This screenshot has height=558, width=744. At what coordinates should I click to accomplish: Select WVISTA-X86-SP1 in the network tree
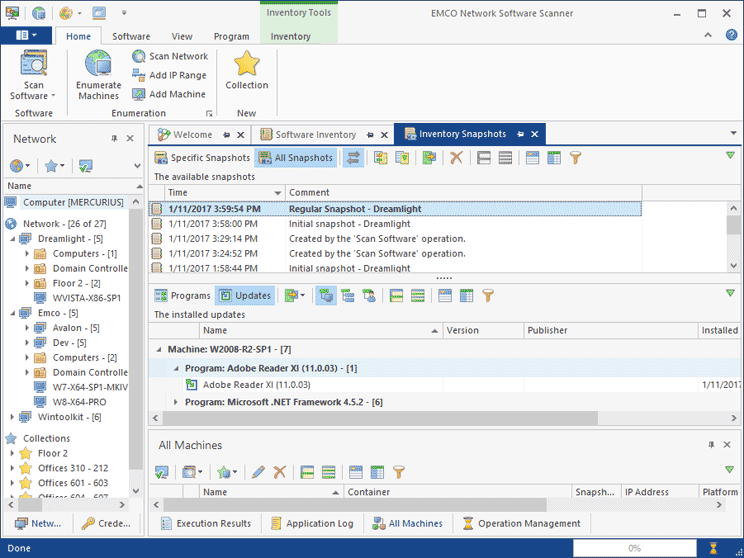(86, 298)
